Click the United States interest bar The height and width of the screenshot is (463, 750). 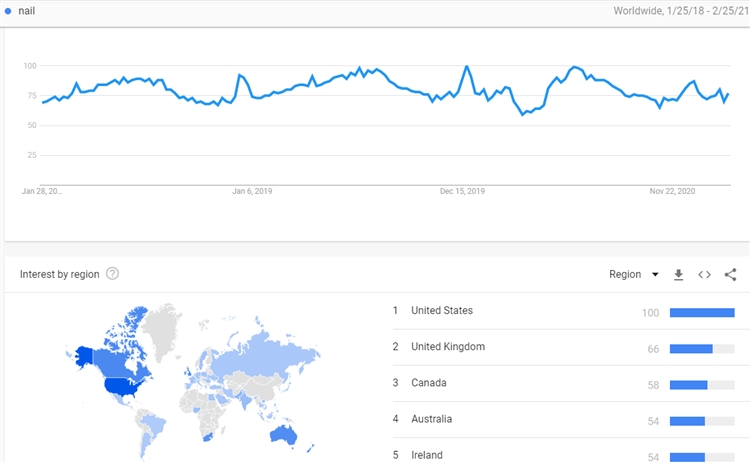702,312
